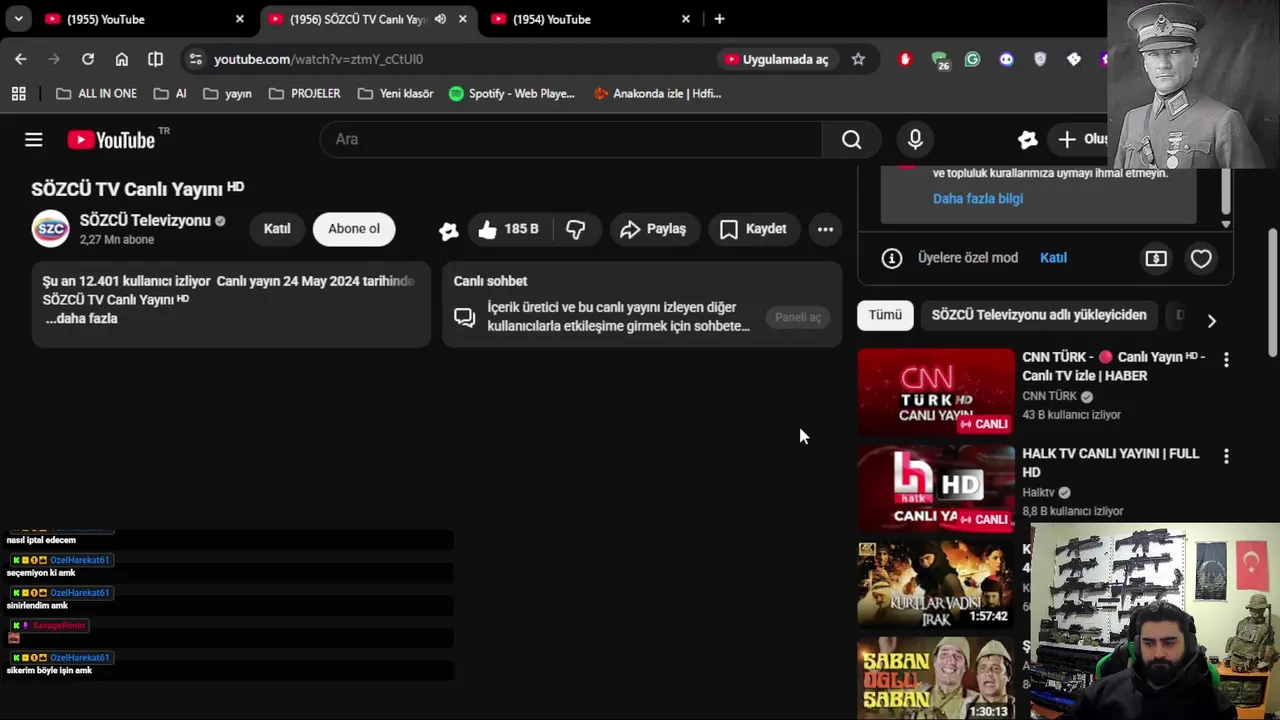Open CNN TÜRK live stream thumbnail

[x=936, y=392]
